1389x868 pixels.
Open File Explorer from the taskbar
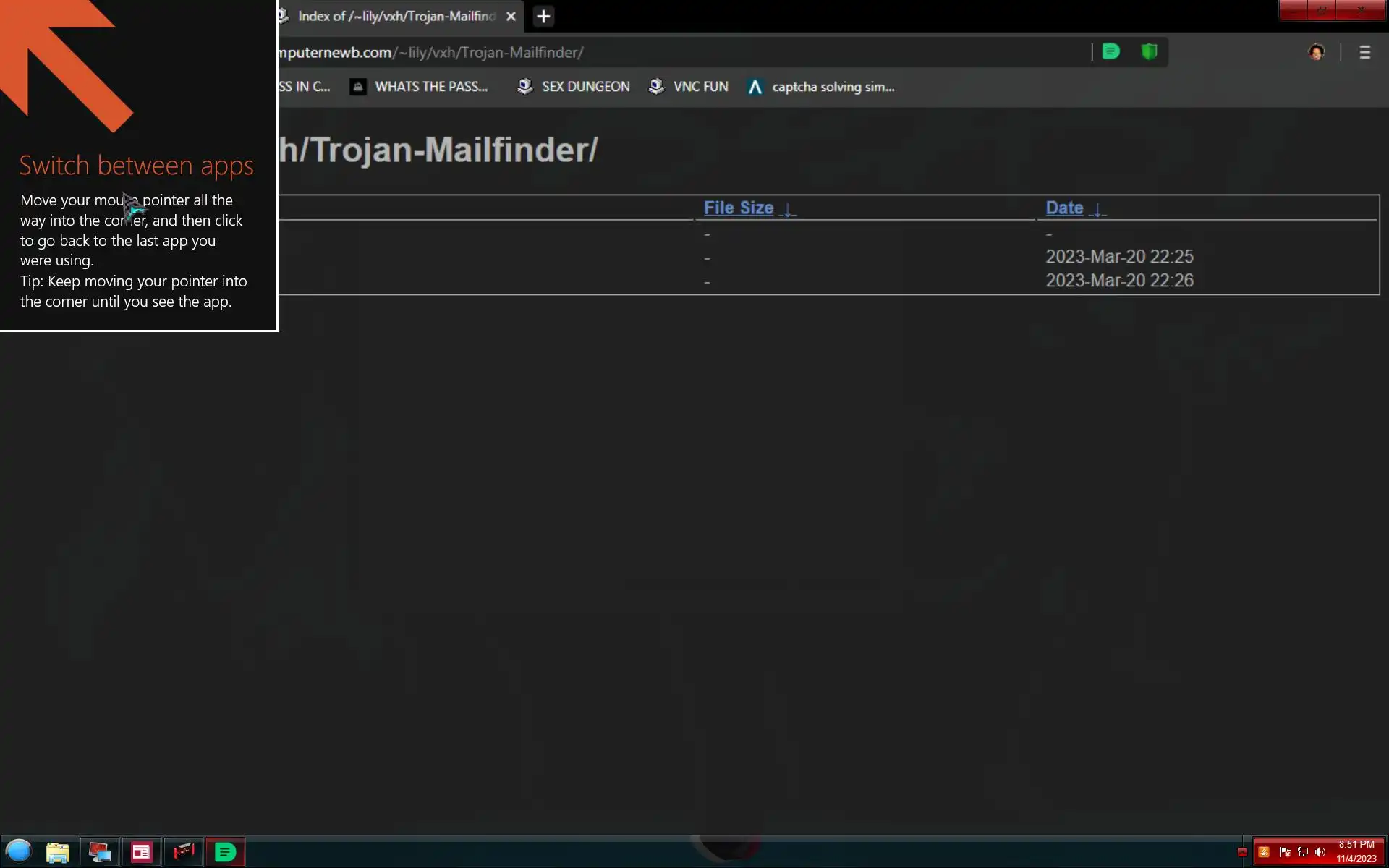click(x=58, y=852)
